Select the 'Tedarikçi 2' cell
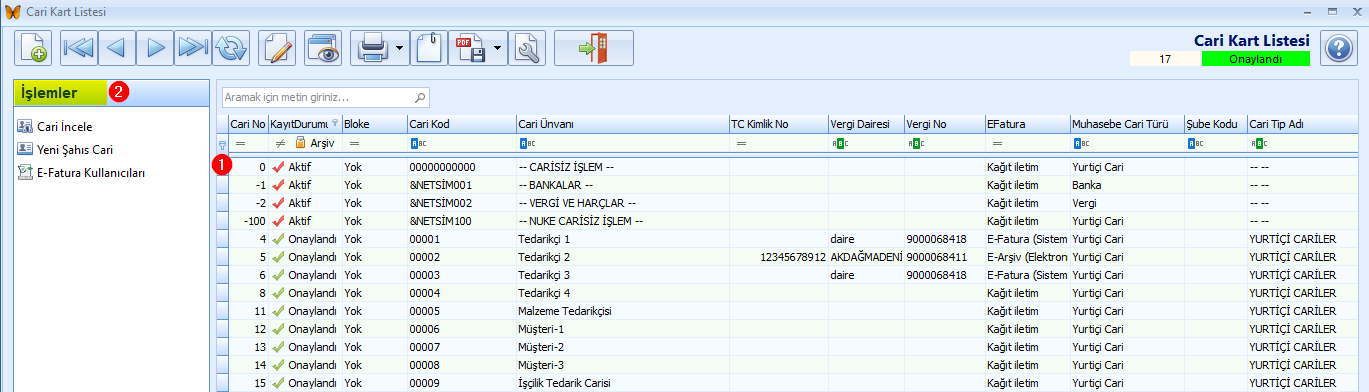 click(622, 257)
